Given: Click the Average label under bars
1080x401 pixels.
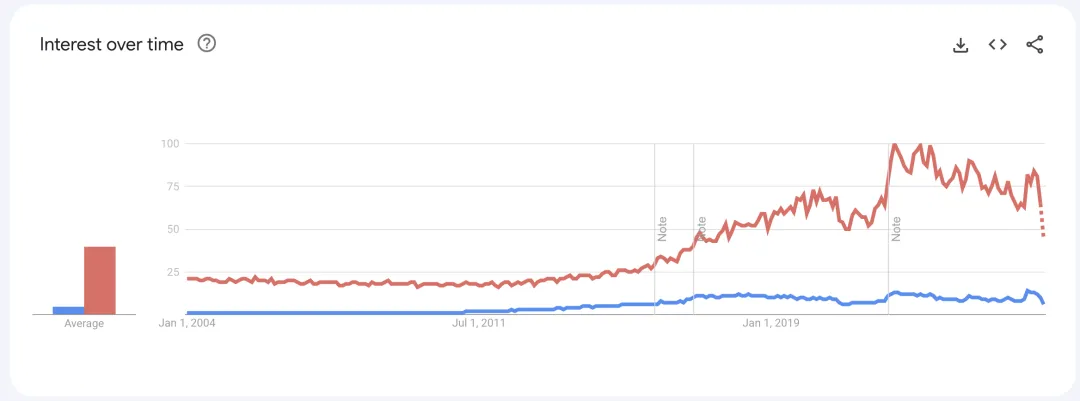Looking at the screenshot, I should pos(84,324).
